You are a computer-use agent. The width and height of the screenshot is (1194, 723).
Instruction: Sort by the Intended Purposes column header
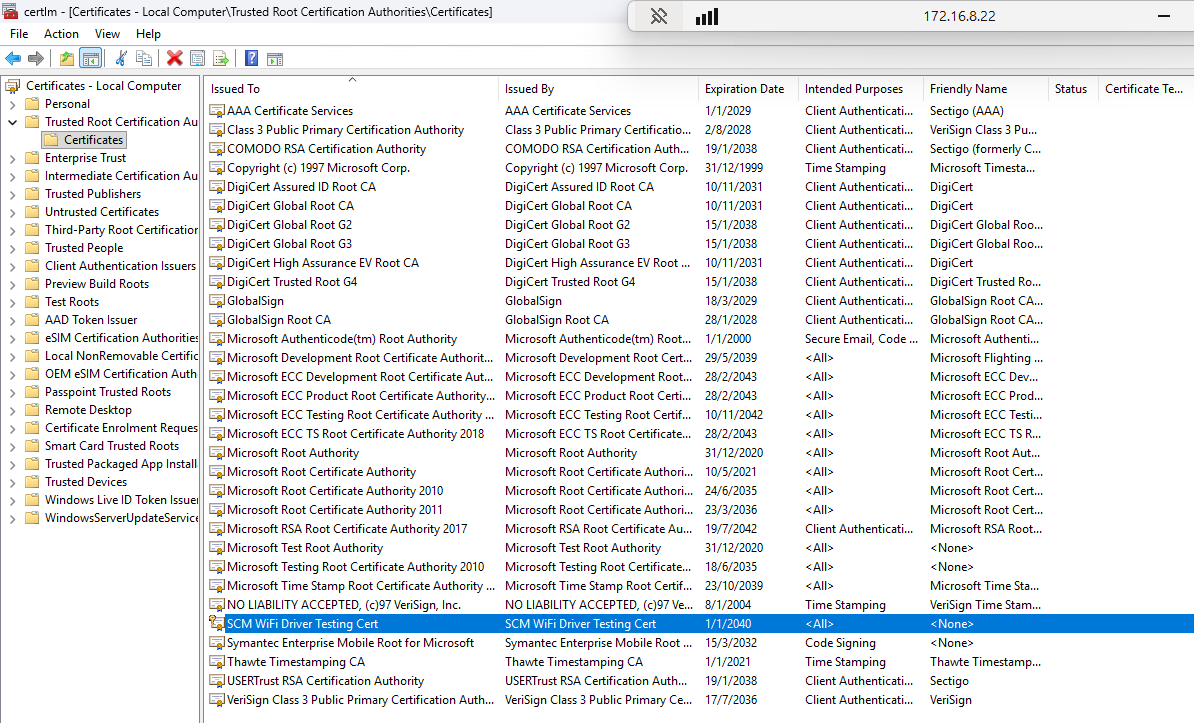coord(860,88)
